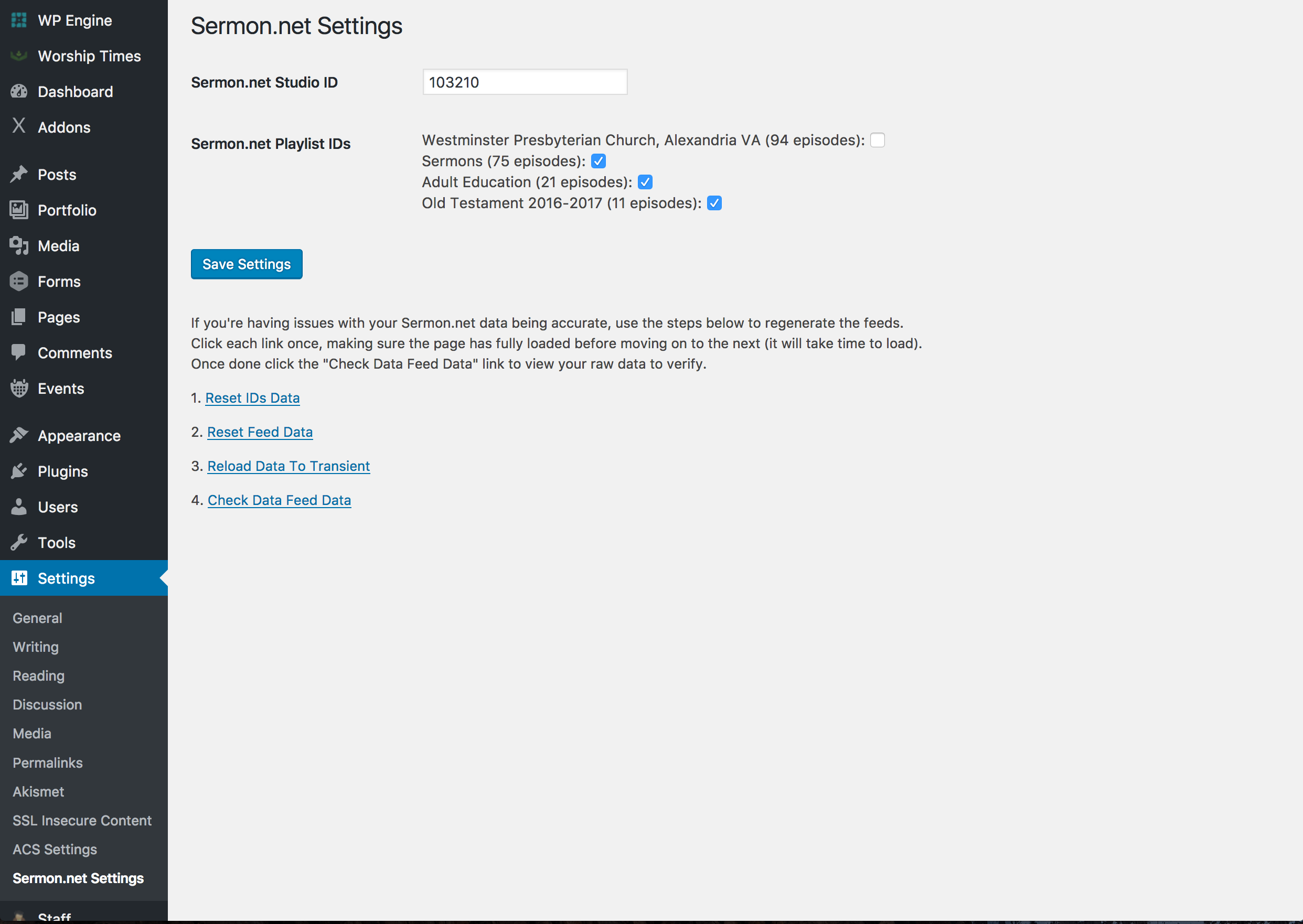Click the WP Engine sidebar icon
The height and width of the screenshot is (924, 1303).
pos(19,20)
